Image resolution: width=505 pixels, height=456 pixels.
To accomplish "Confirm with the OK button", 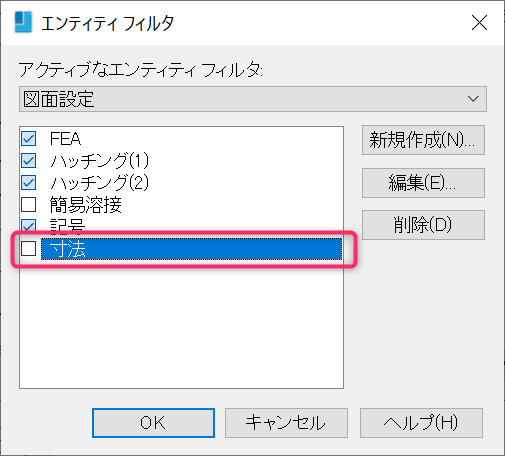I will (x=153, y=423).
